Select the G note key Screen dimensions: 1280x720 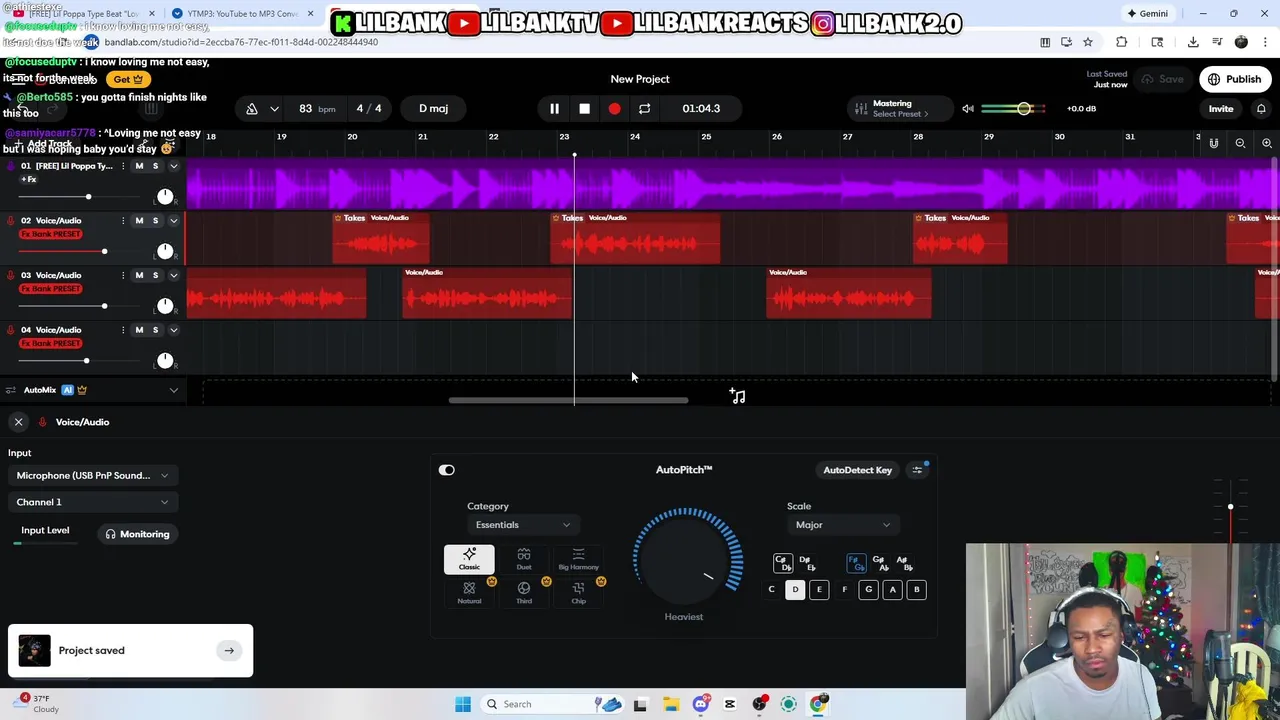(868, 590)
